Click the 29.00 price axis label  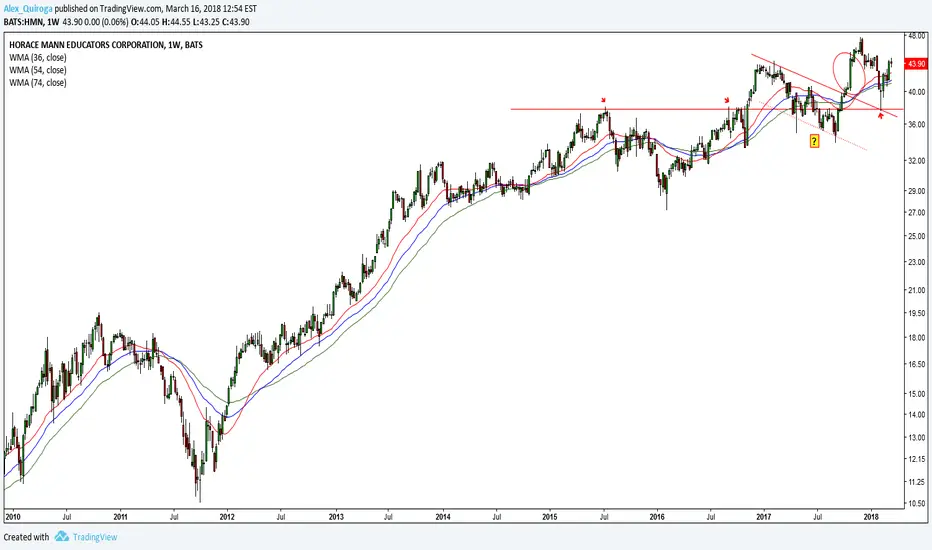point(917,191)
